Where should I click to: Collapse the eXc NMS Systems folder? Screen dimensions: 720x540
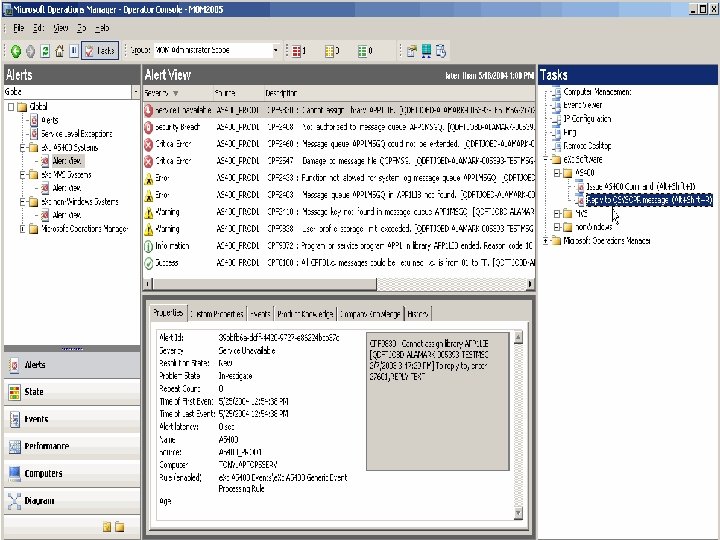coord(22,175)
